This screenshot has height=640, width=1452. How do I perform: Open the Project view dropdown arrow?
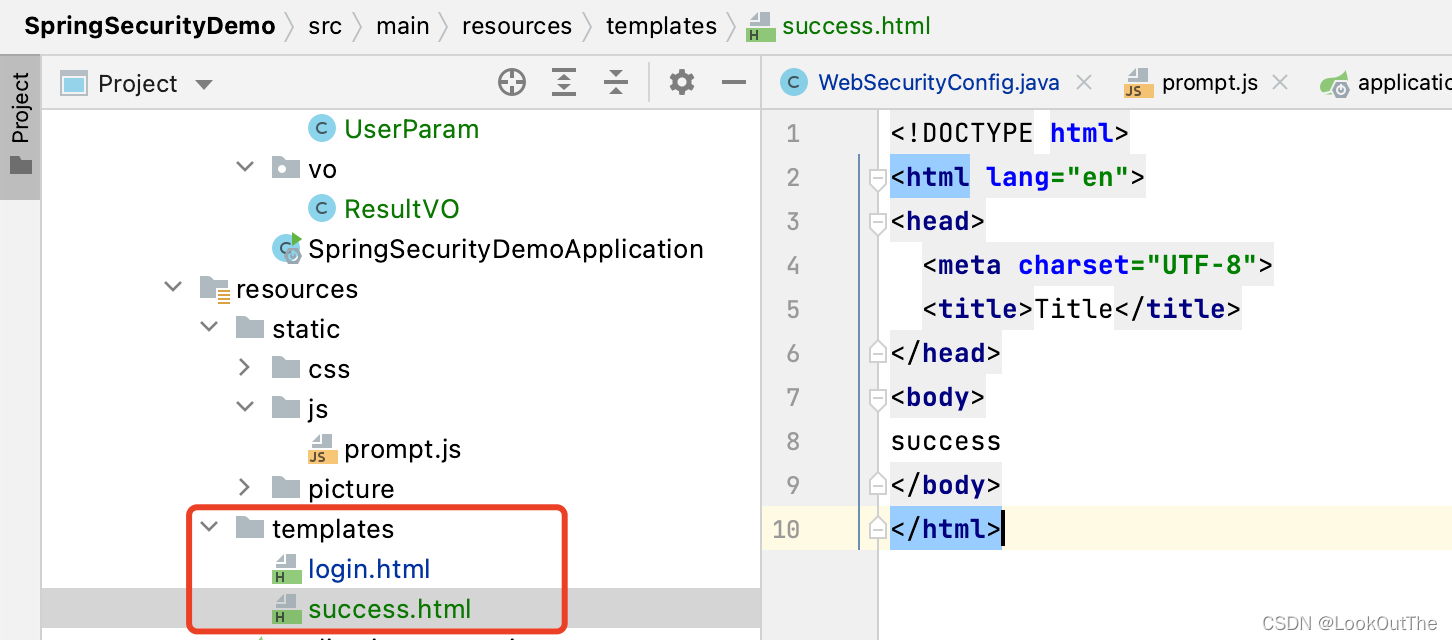tap(204, 85)
